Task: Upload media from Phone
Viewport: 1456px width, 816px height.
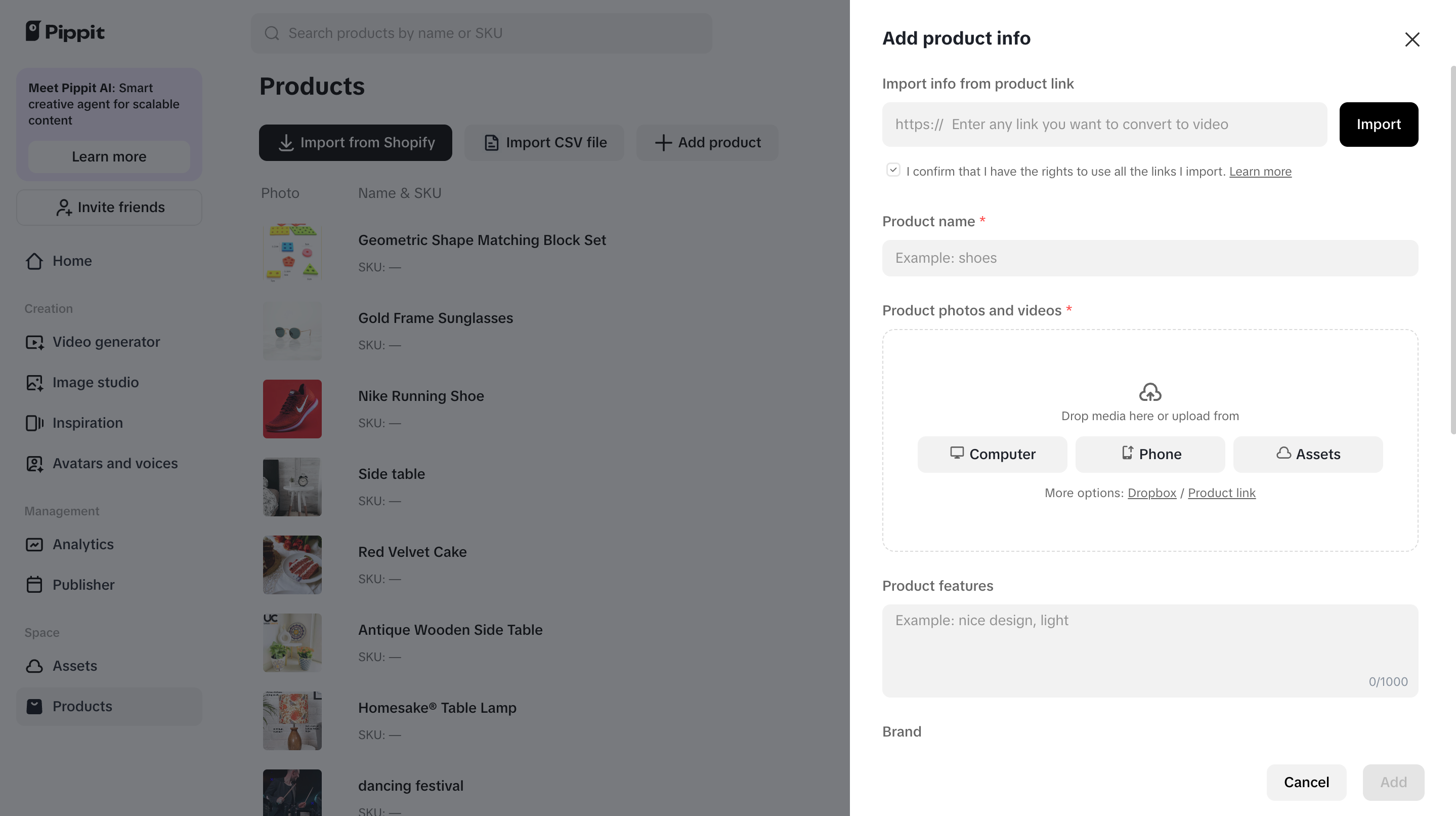Action: tap(1149, 454)
